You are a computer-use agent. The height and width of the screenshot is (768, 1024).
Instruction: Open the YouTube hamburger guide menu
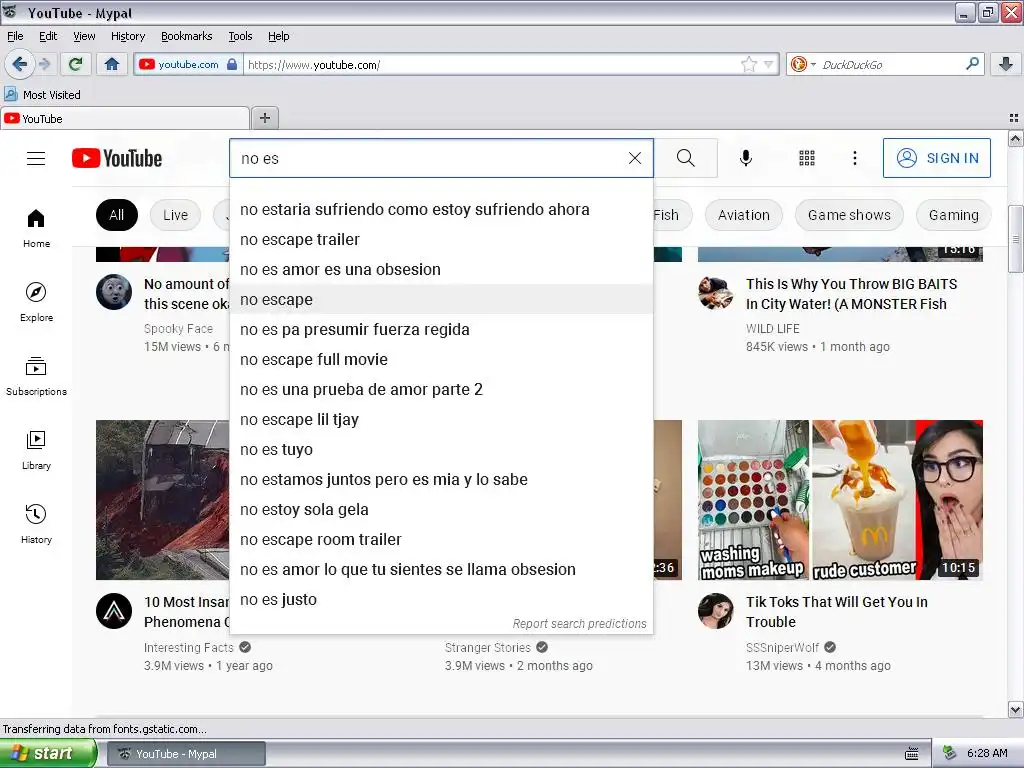click(36, 159)
